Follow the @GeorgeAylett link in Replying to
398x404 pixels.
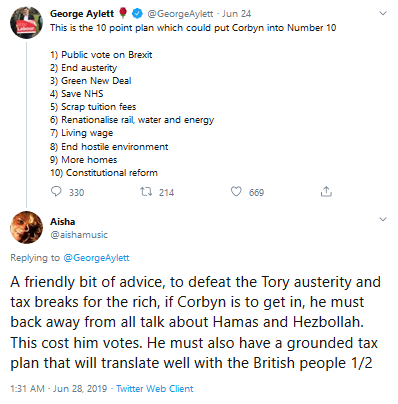pyautogui.click(x=96, y=258)
